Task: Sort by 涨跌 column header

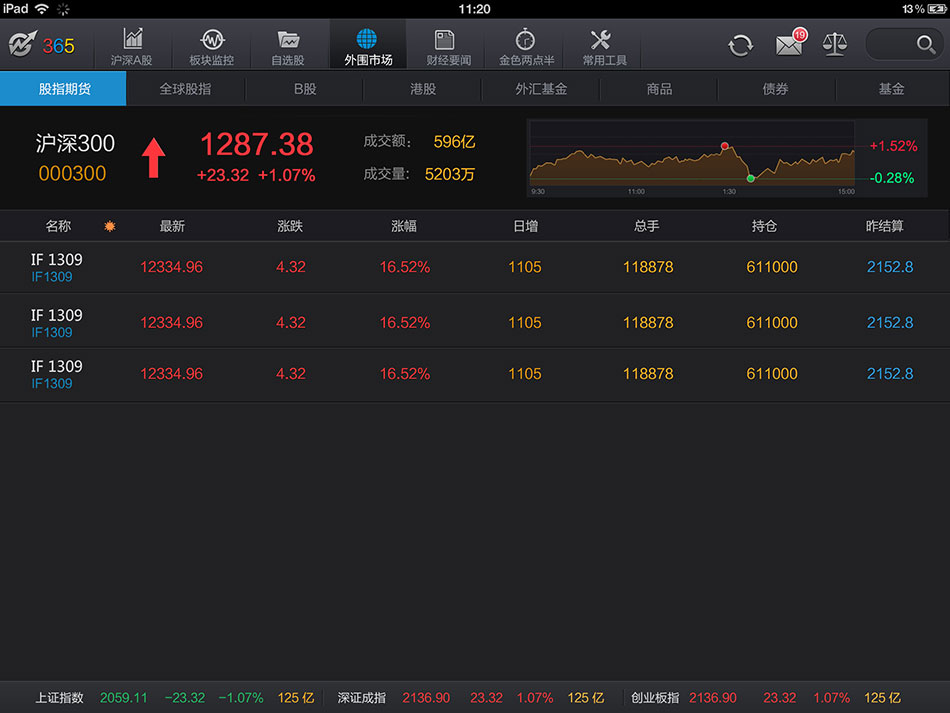Action: (290, 226)
